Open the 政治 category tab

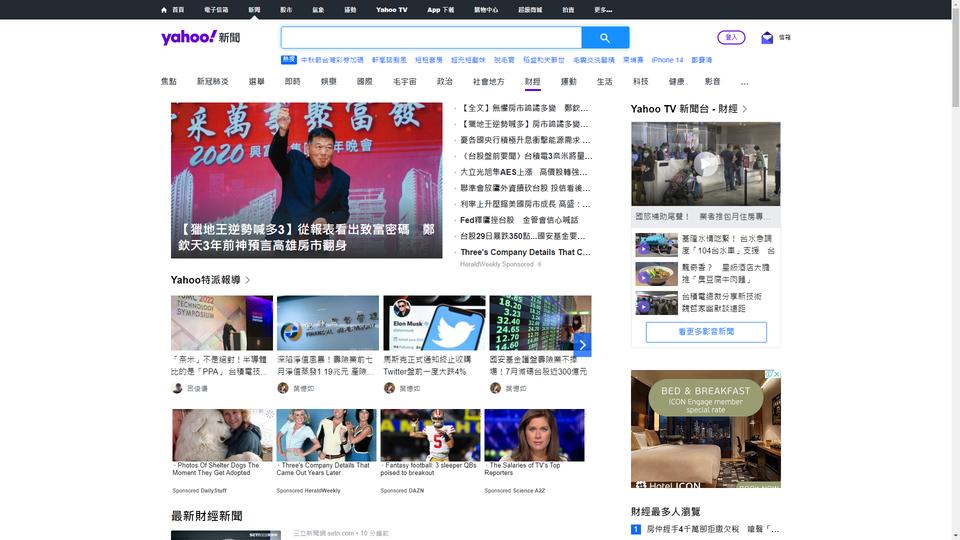pos(444,81)
